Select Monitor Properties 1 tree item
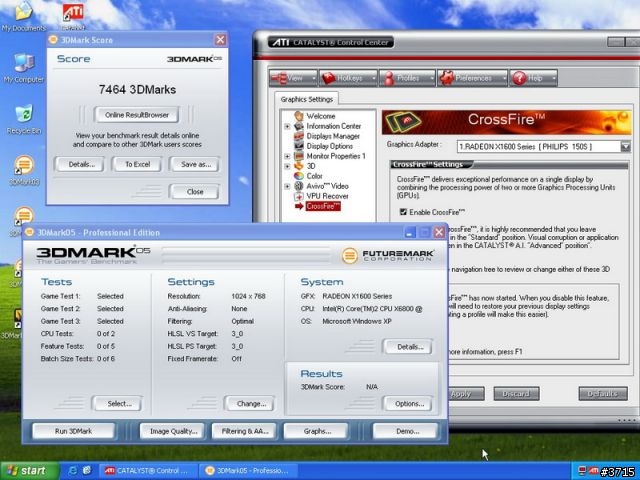 pyautogui.click(x=336, y=156)
